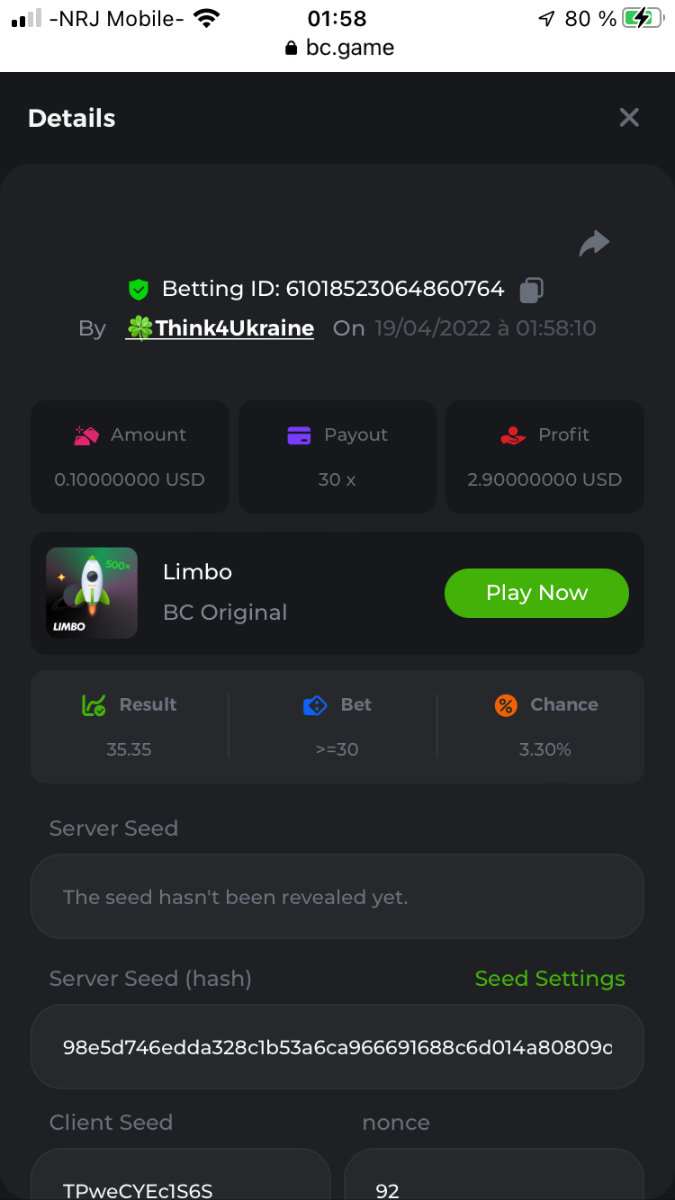The height and width of the screenshot is (1200, 675).
Task: Click the nonce value field
Action: tap(493, 1180)
